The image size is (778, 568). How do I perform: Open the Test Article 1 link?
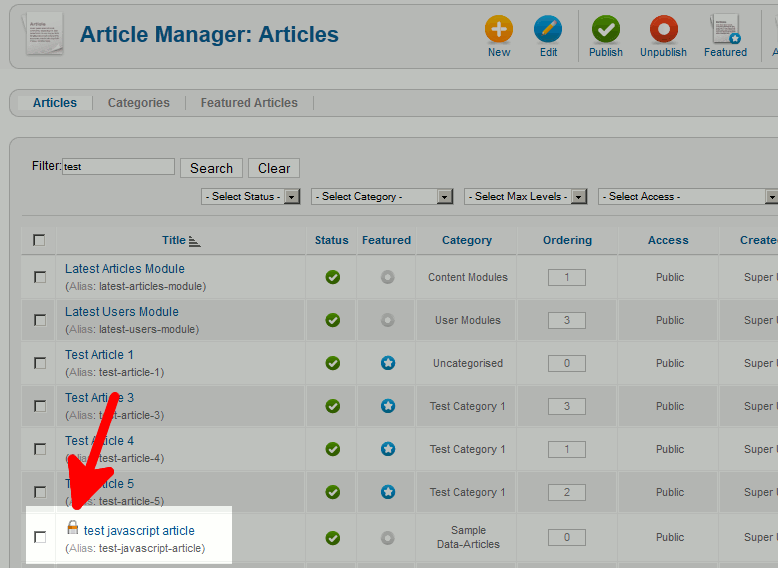[99, 355]
